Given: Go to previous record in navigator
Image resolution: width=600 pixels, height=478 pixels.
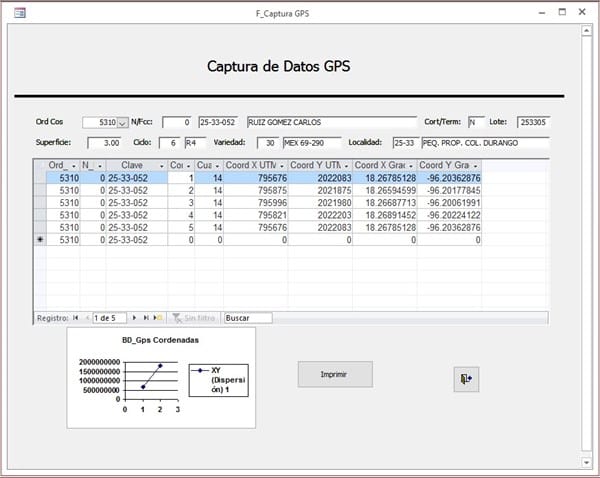Looking at the screenshot, I should click(85, 318).
